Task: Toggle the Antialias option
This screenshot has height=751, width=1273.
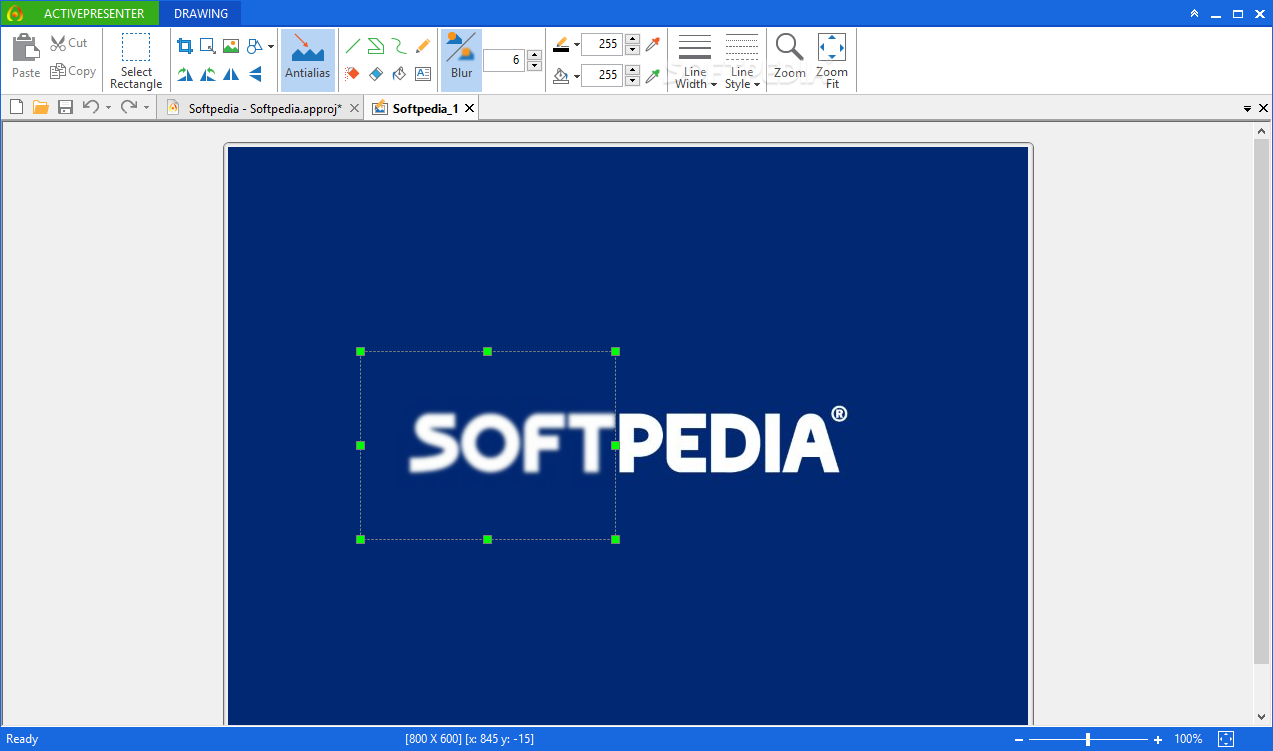Action: click(308, 59)
